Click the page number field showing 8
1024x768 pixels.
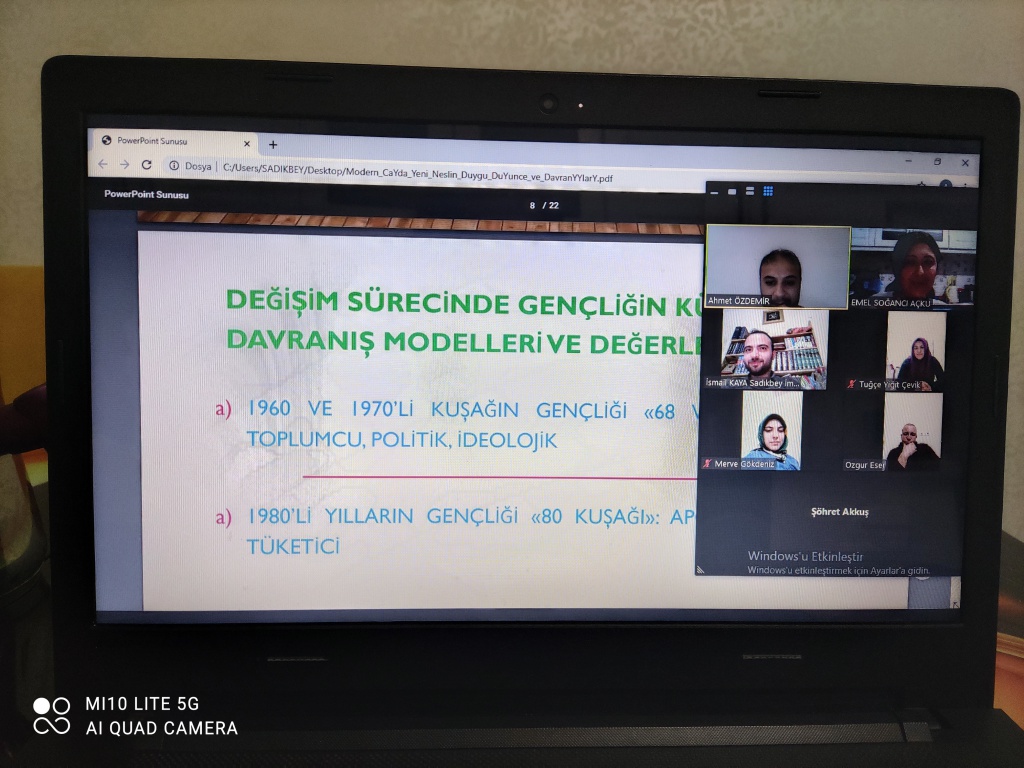pyautogui.click(x=533, y=206)
